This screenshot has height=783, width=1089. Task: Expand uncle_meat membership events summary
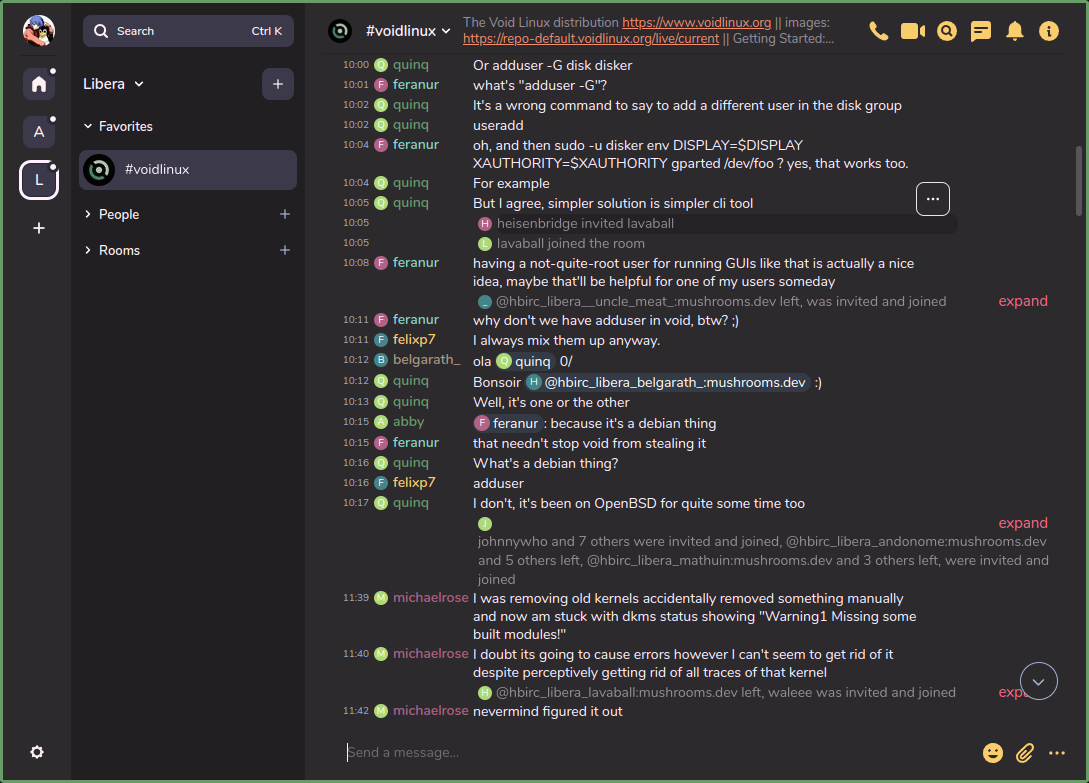click(1023, 301)
